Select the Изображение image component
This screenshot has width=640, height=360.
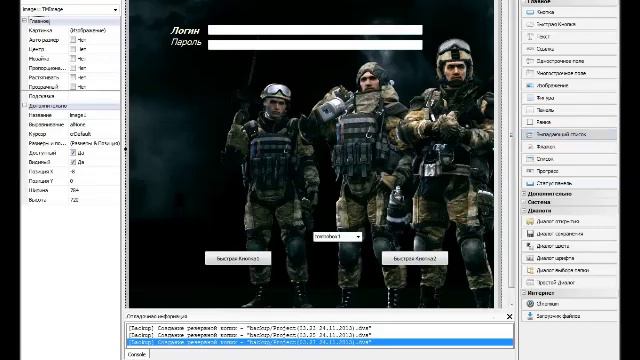569,85
